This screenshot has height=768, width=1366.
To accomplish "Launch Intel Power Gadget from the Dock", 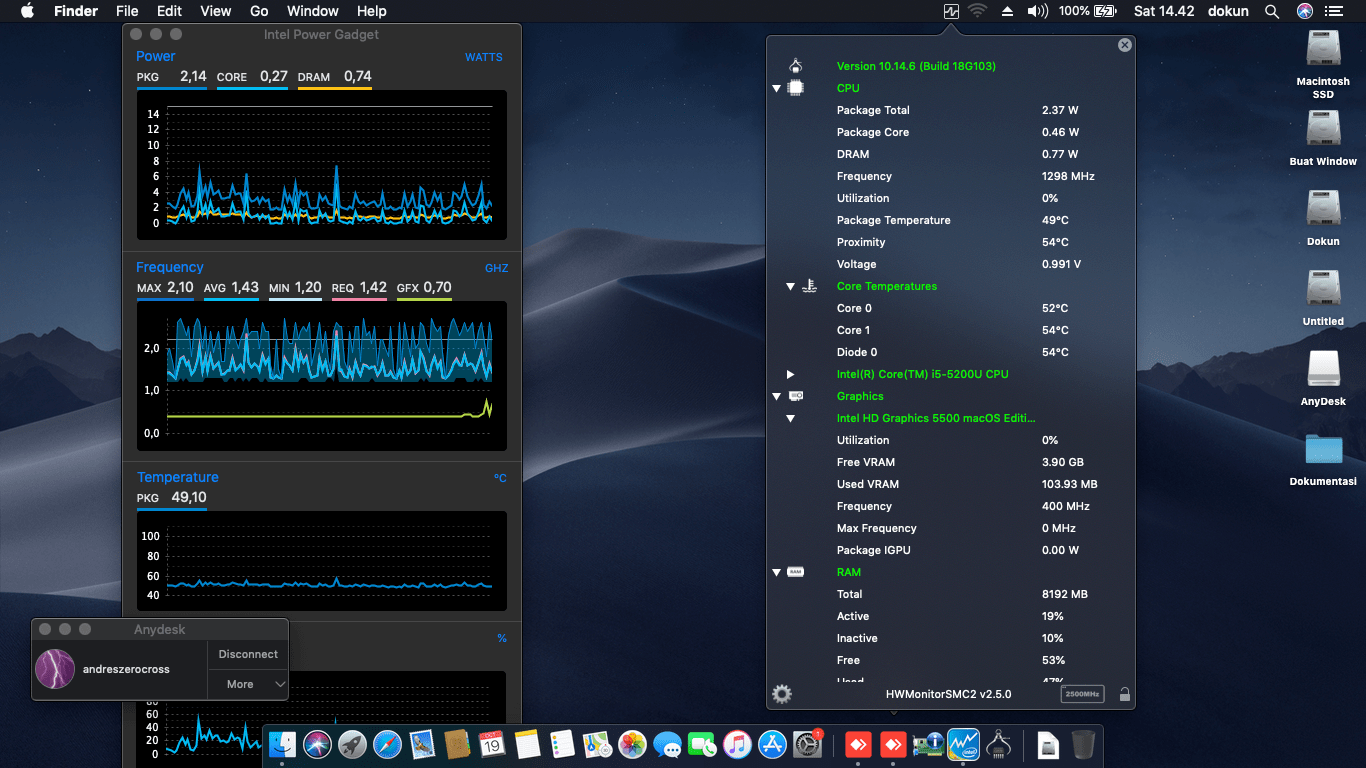I will coord(963,744).
